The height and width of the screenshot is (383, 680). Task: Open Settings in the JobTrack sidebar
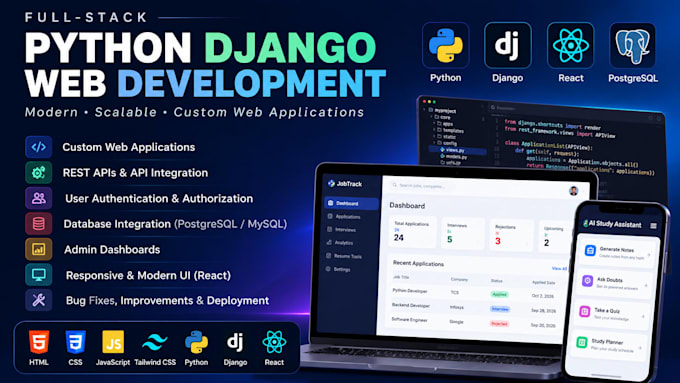338,269
